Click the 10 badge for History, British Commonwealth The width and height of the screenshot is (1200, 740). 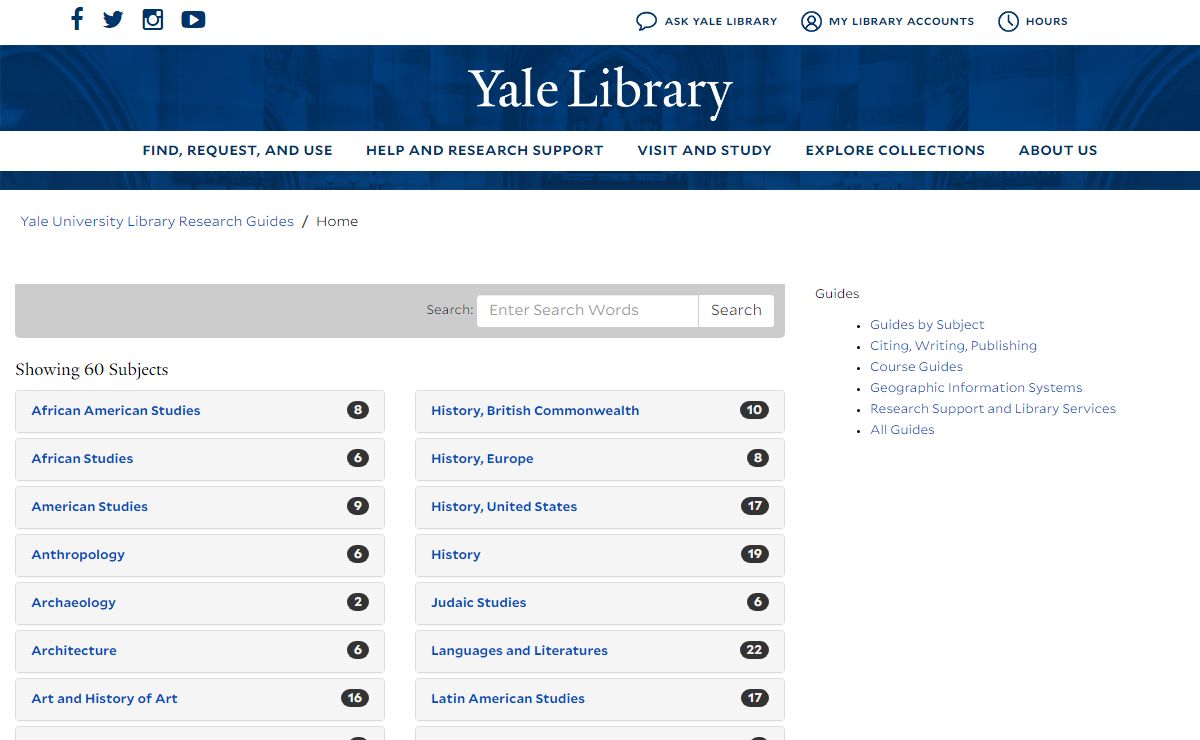coord(754,410)
